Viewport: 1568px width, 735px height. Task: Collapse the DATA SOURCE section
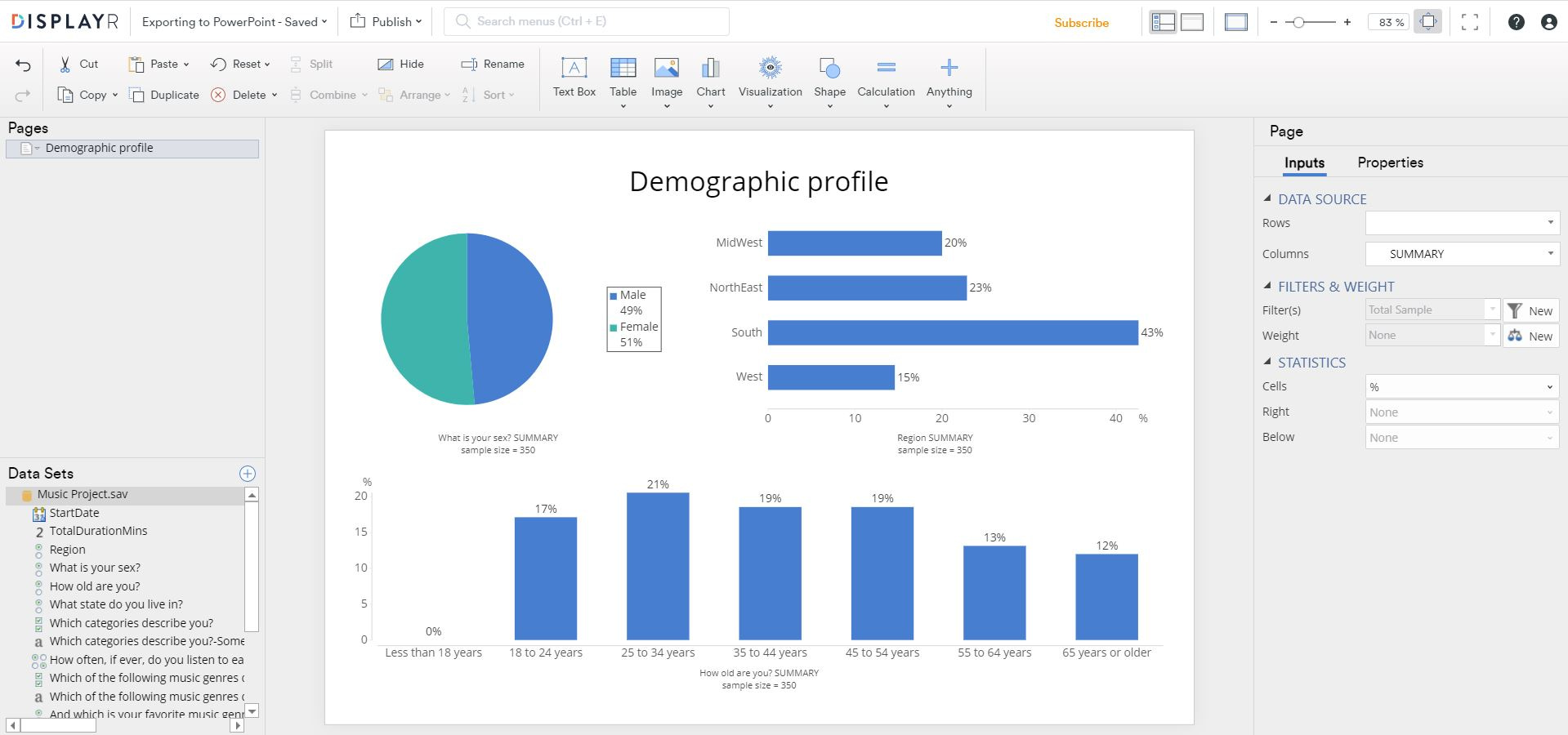1267,198
